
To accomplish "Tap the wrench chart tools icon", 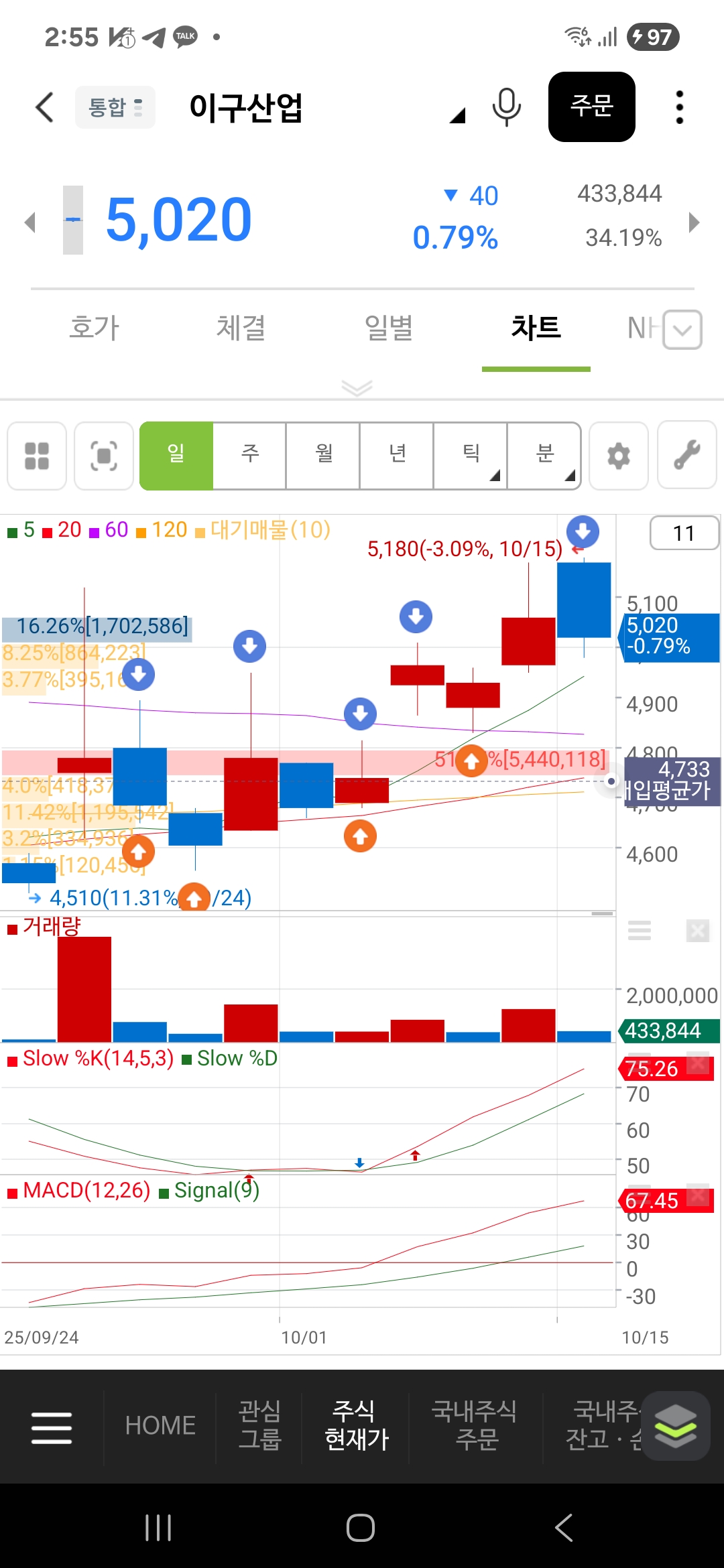I will (686, 456).
